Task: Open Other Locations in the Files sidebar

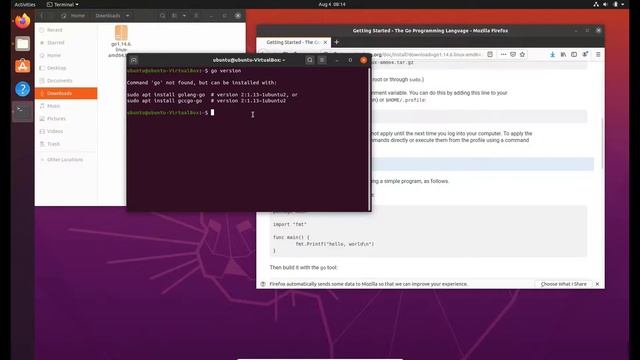Action: [x=66, y=160]
